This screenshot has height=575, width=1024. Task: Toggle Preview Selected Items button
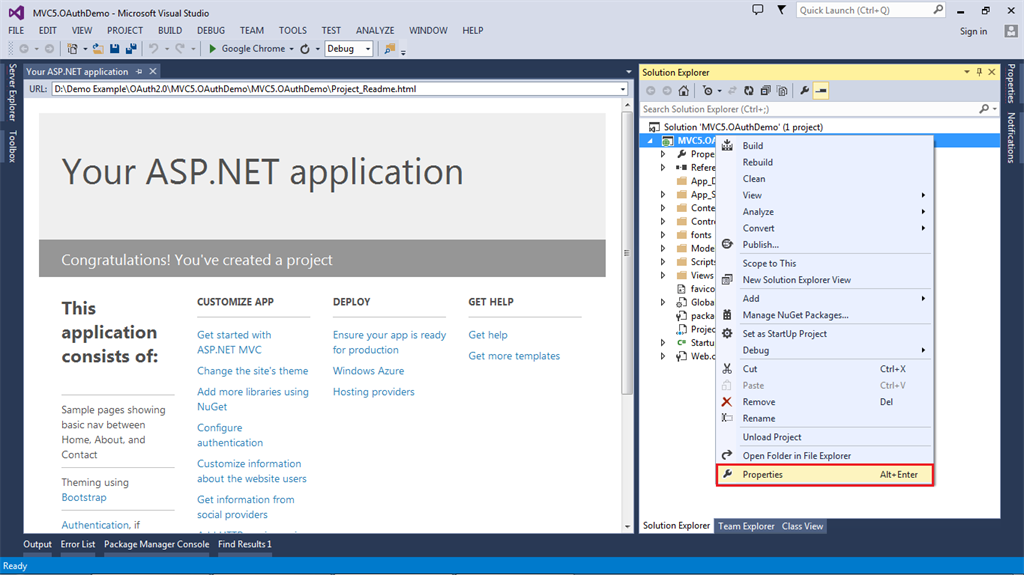pyautogui.click(x=821, y=91)
